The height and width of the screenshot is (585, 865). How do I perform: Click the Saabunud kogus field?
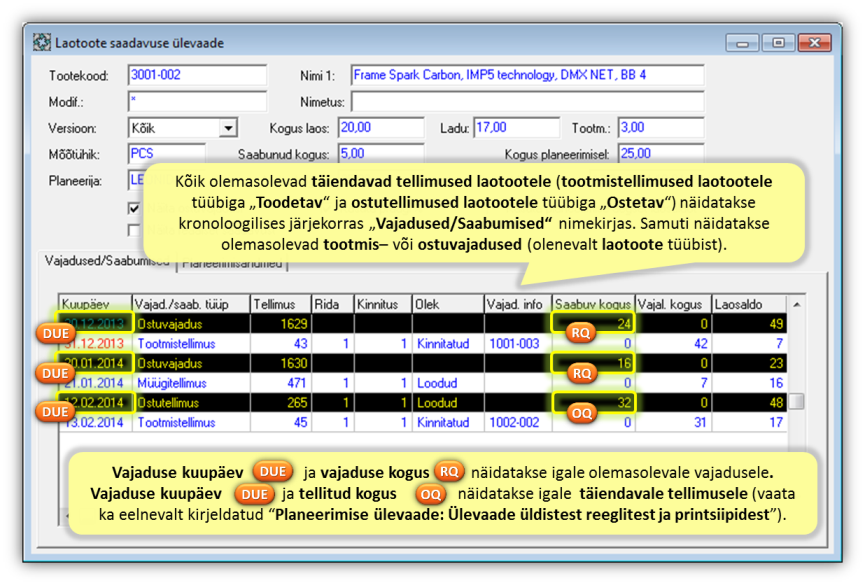[381, 153]
